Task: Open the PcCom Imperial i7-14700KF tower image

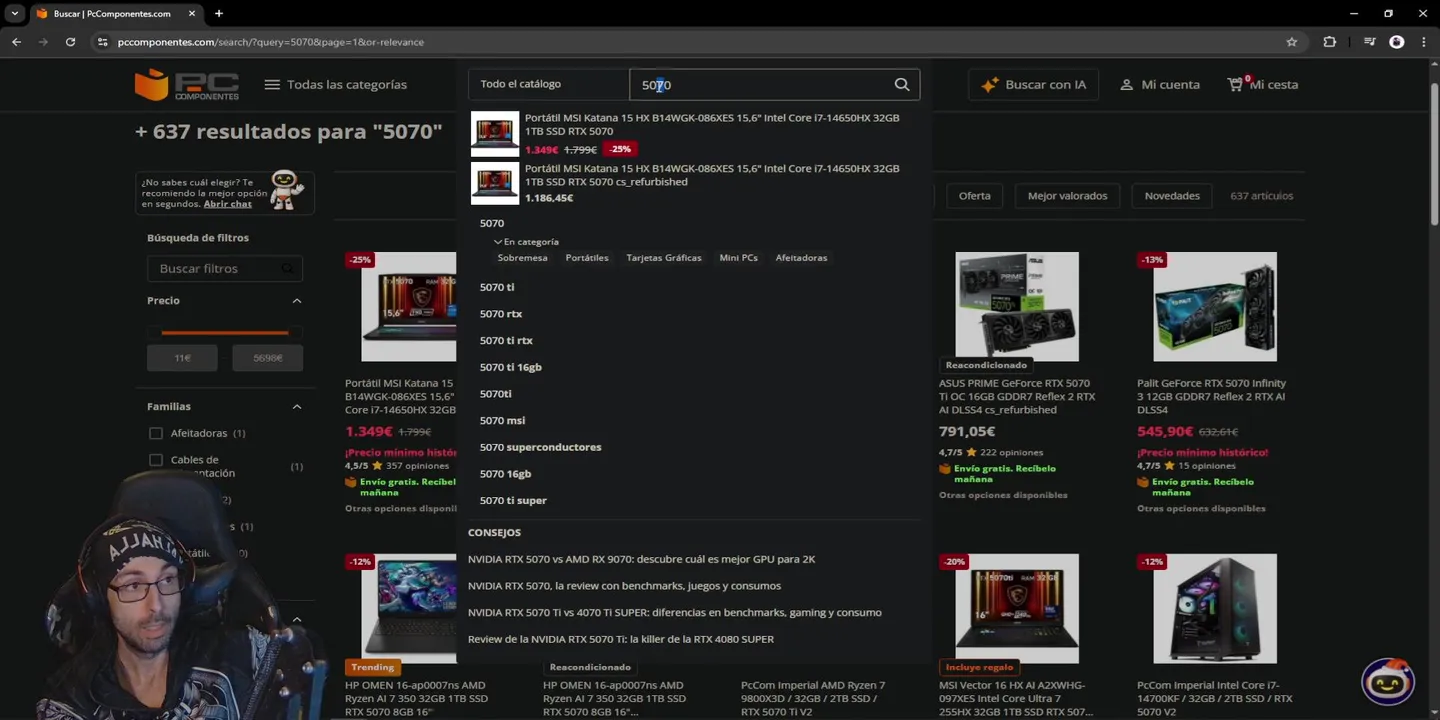Action: coord(1215,608)
